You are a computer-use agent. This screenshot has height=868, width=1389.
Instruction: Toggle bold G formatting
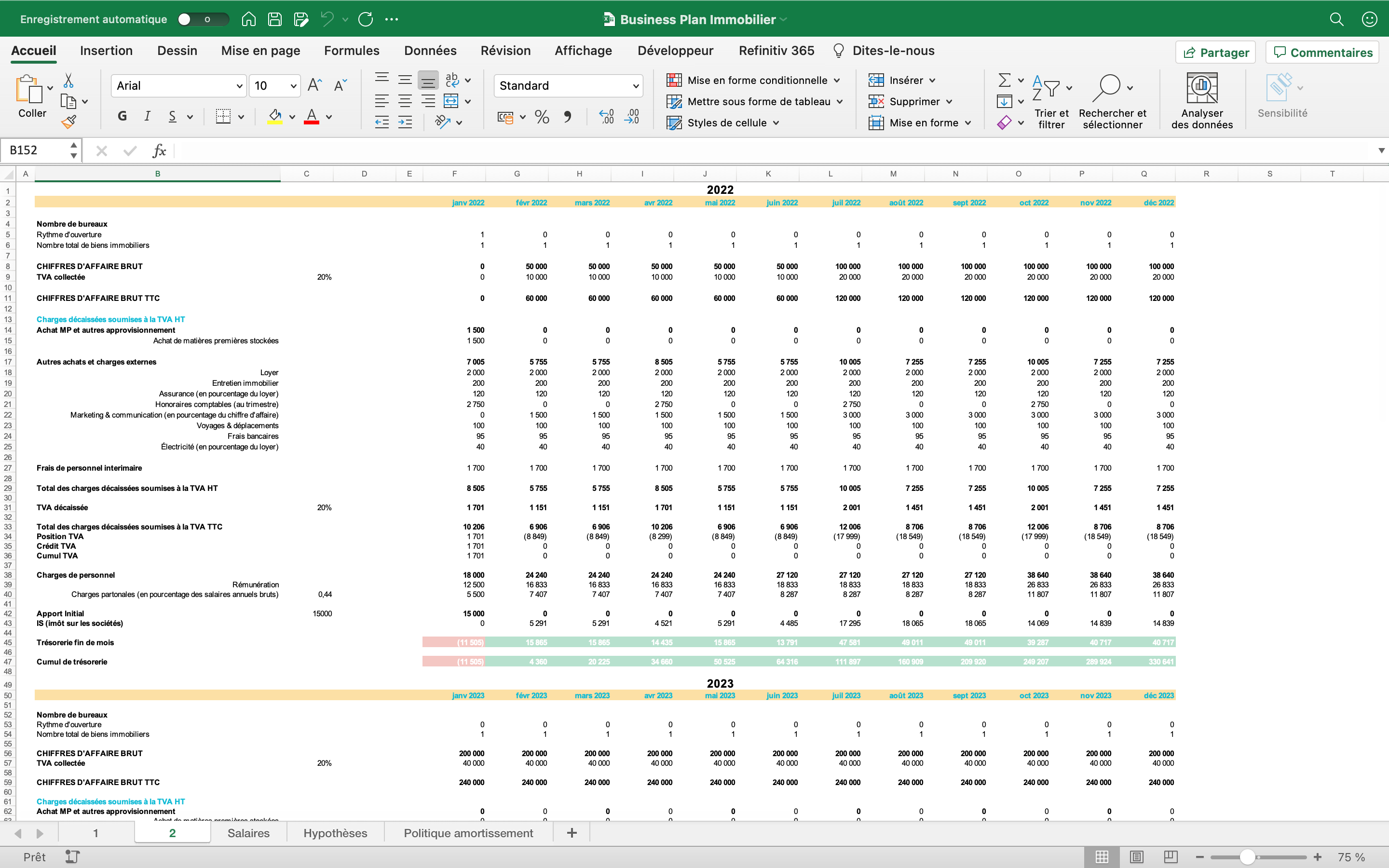coord(122,117)
